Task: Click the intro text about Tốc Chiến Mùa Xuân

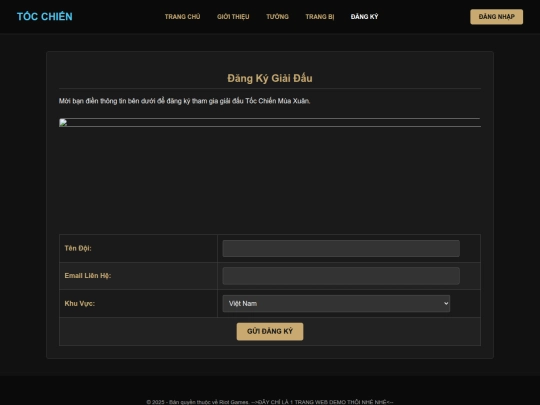Action: [x=184, y=101]
